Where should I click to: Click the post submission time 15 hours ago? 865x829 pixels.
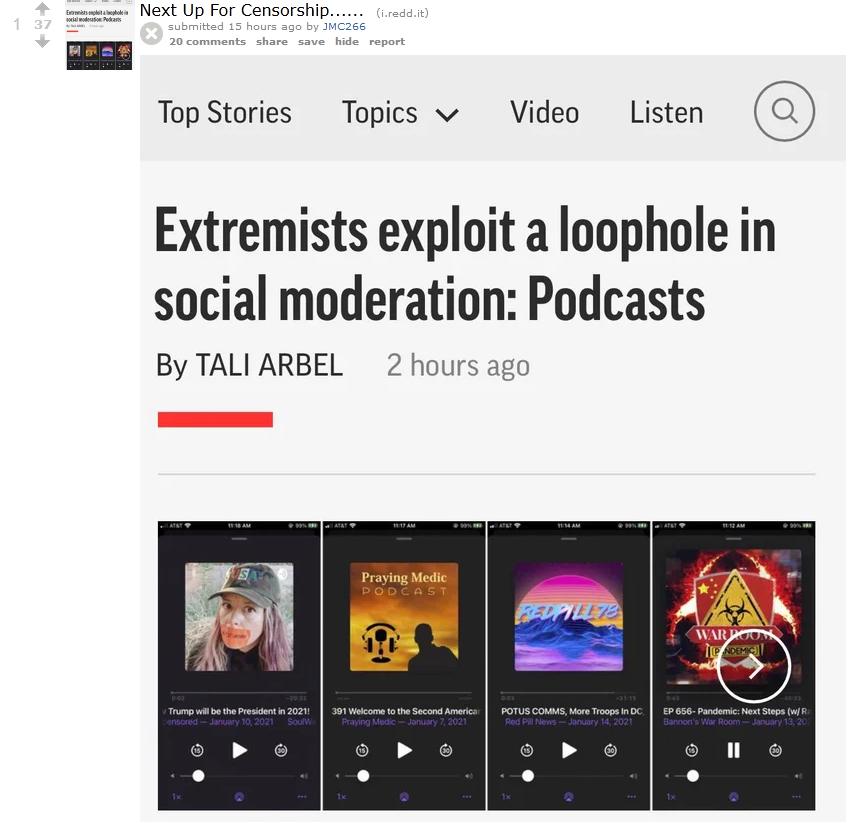pyautogui.click(x=265, y=26)
